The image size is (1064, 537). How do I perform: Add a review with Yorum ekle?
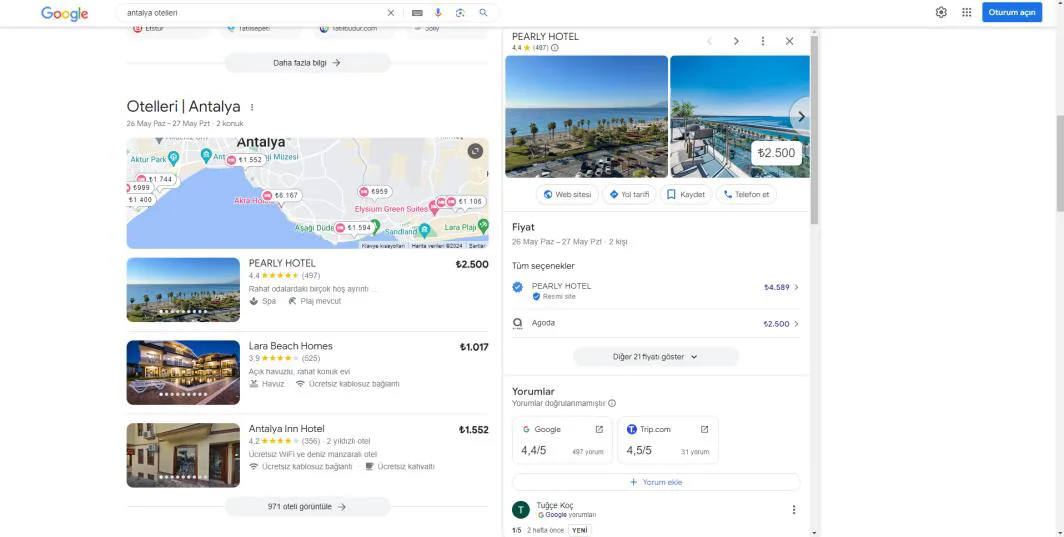click(656, 482)
